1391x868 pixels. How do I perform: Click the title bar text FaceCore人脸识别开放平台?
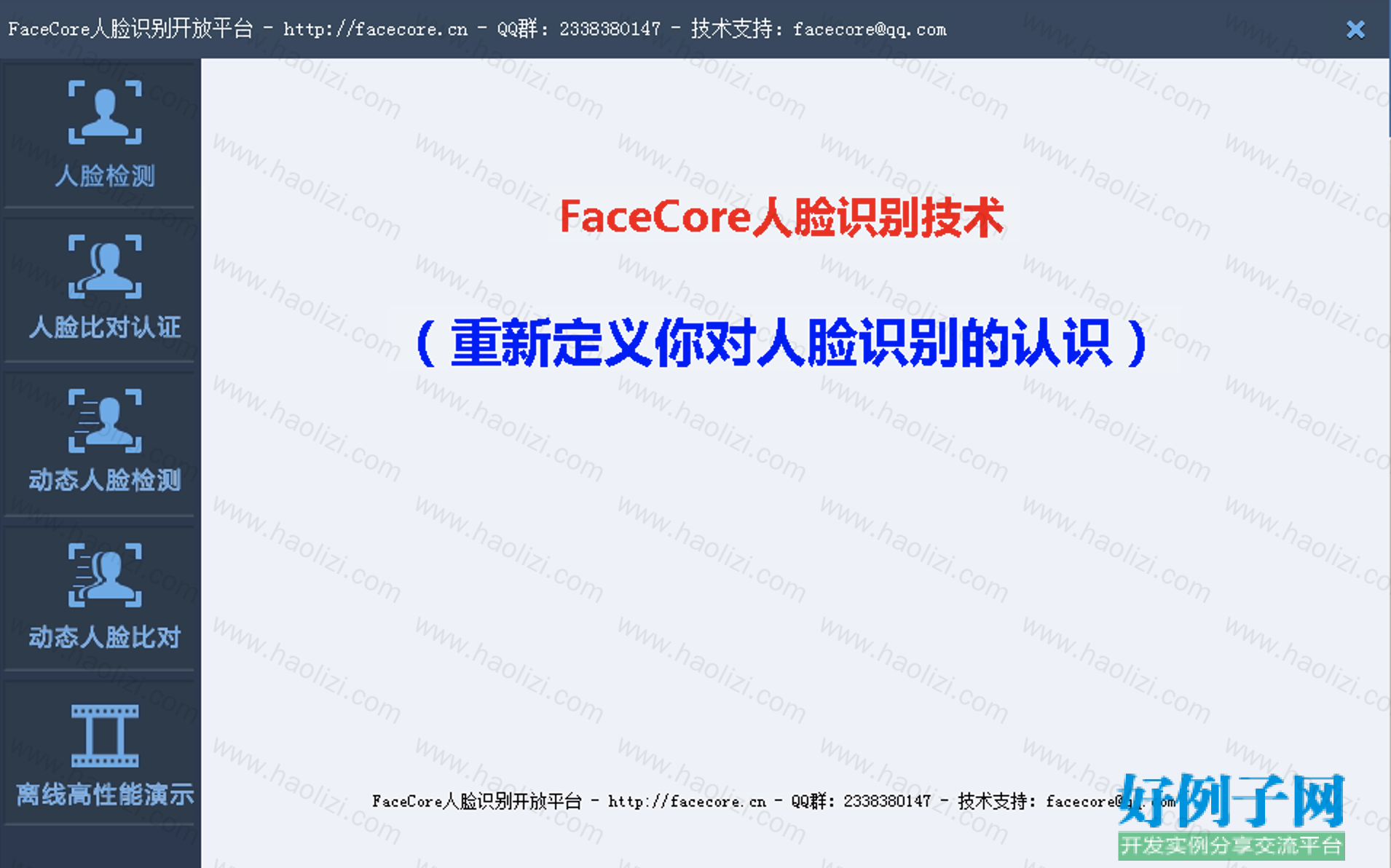[131, 29]
